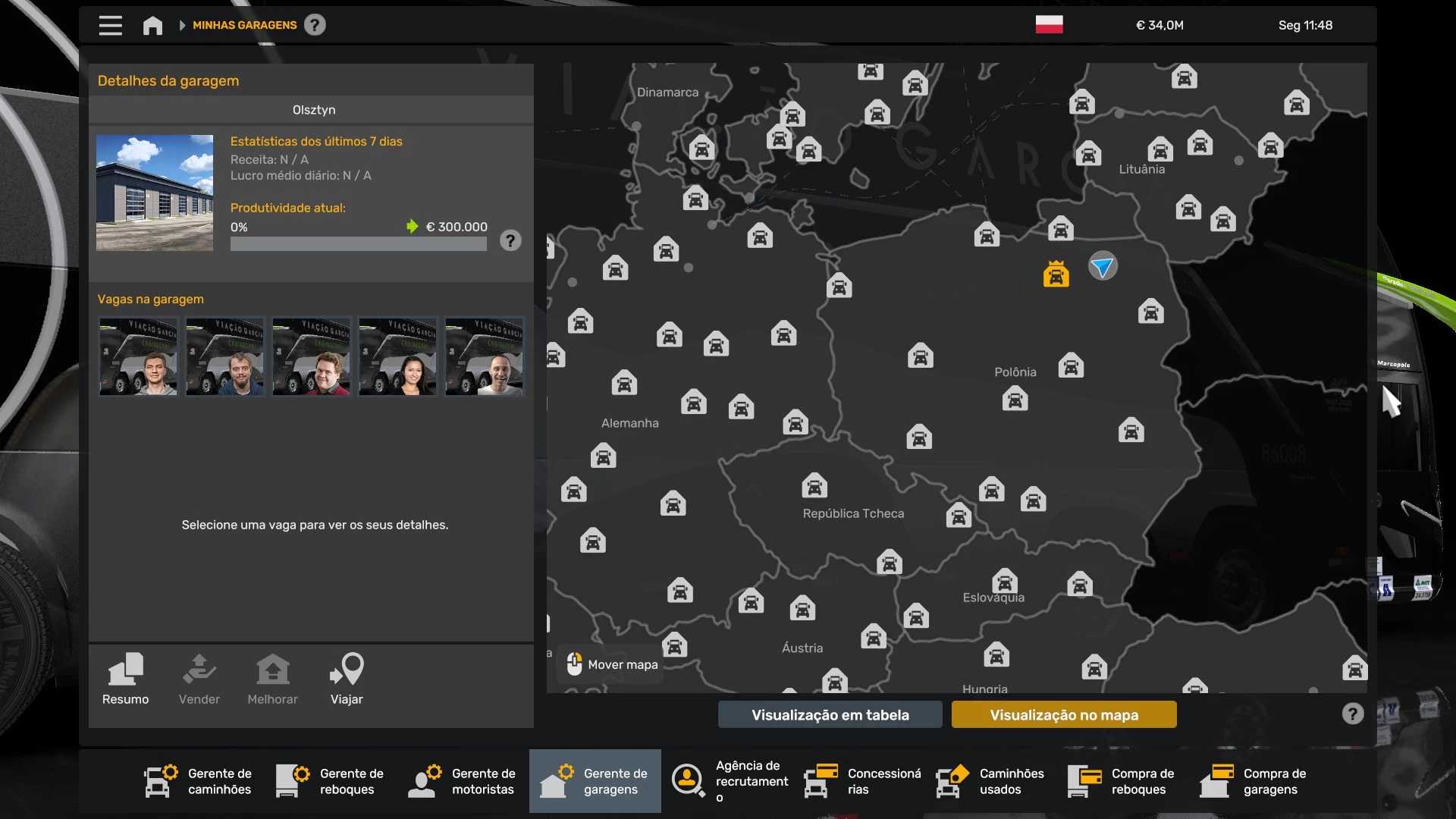Open Gerente de motoristas tab
The image size is (1456, 819).
tap(463, 781)
